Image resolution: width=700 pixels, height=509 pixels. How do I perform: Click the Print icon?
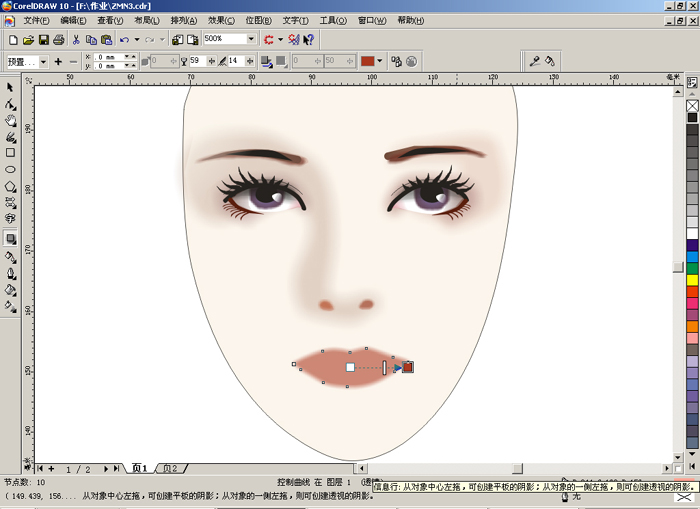(x=58, y=40)
